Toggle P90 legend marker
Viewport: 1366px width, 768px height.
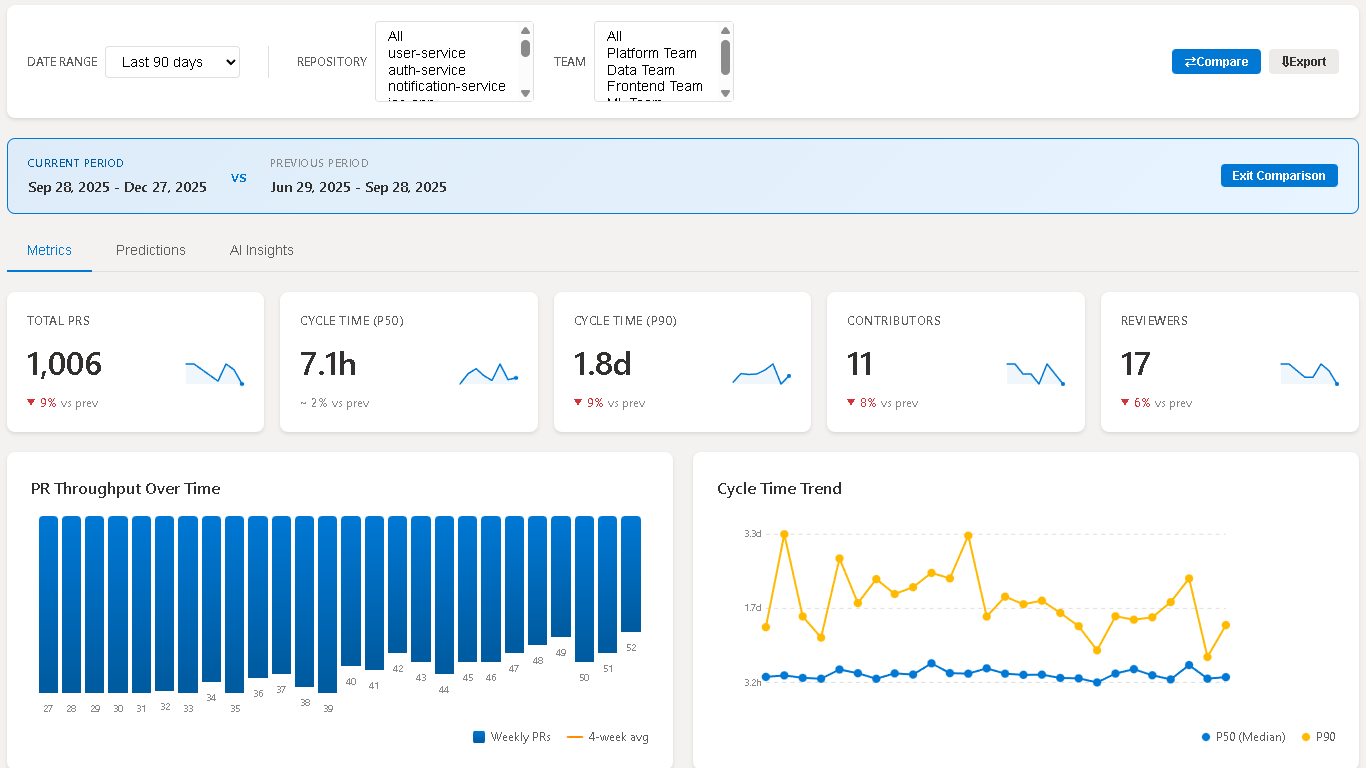click(x=1306, y=737)
